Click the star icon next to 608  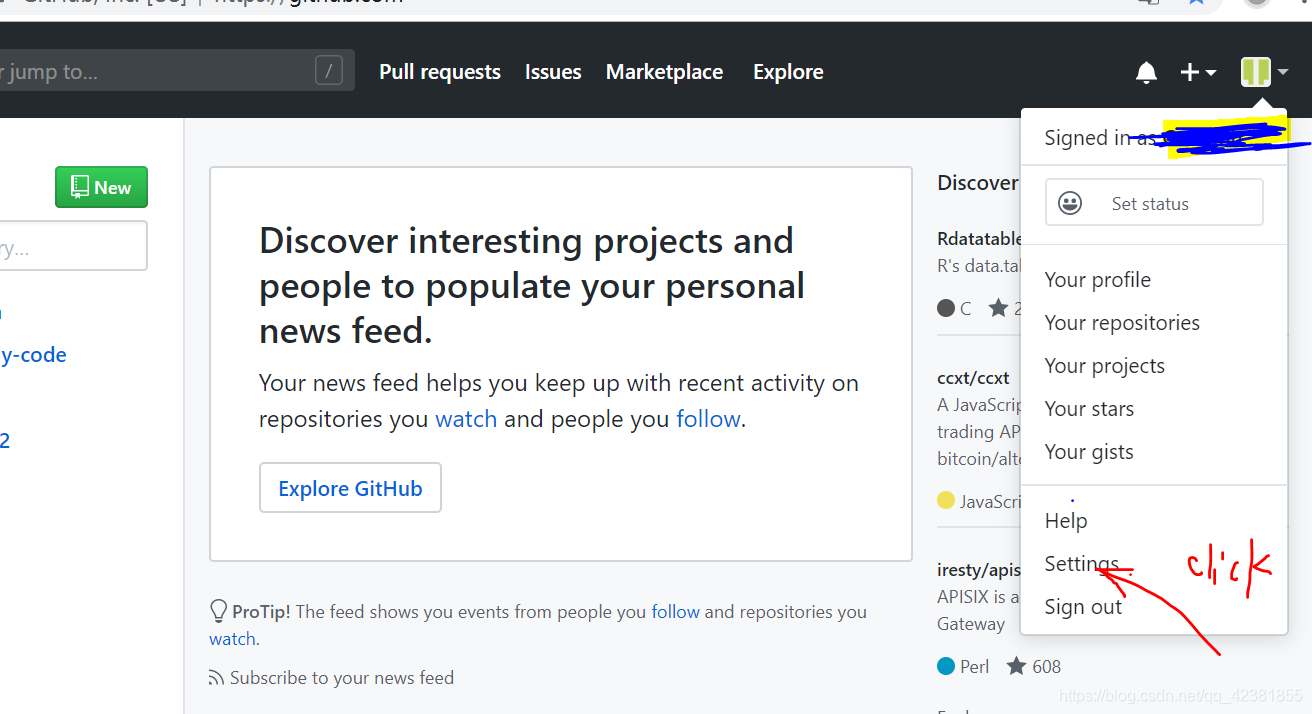tap(1016, 666)
